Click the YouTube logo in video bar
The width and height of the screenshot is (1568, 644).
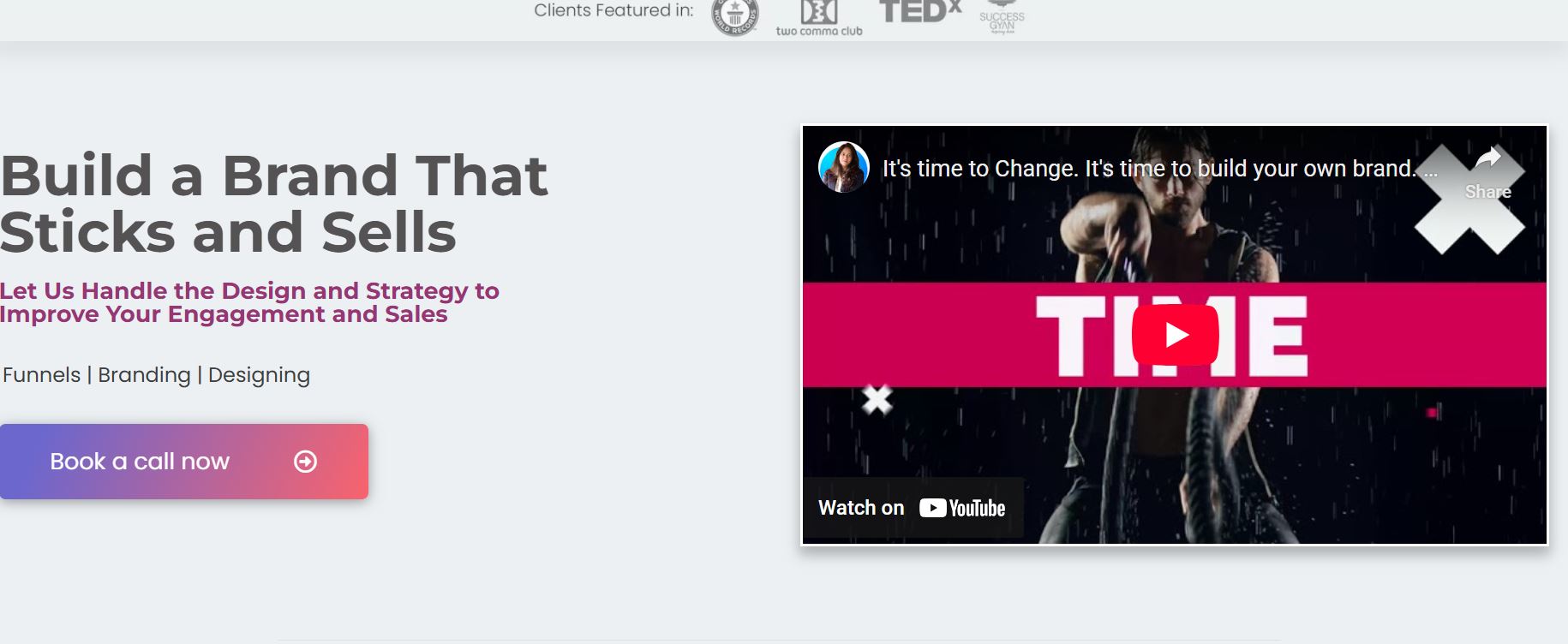(x=962, y=508)
